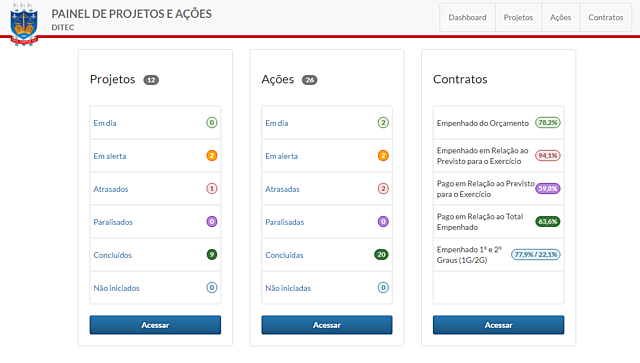Open Concluídas actions link
This screenshot has height=363, width=640.
click(x=284, y=255)
